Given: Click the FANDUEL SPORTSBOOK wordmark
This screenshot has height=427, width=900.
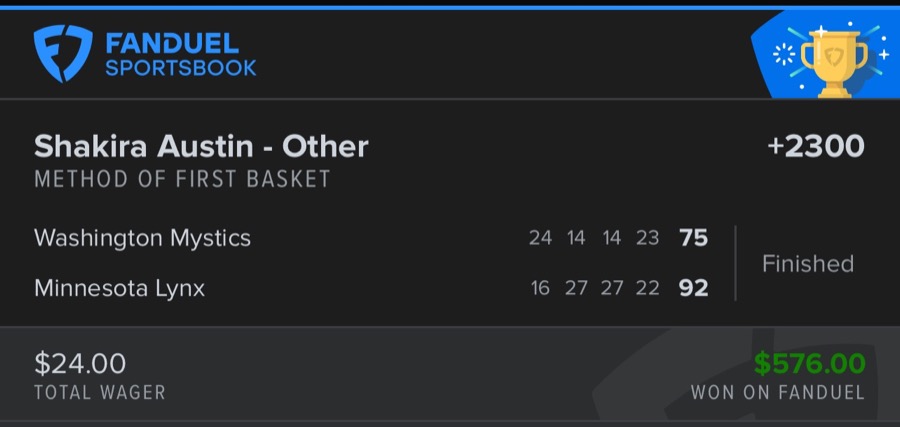Looking at the screenshot, I should click(181, 55).
